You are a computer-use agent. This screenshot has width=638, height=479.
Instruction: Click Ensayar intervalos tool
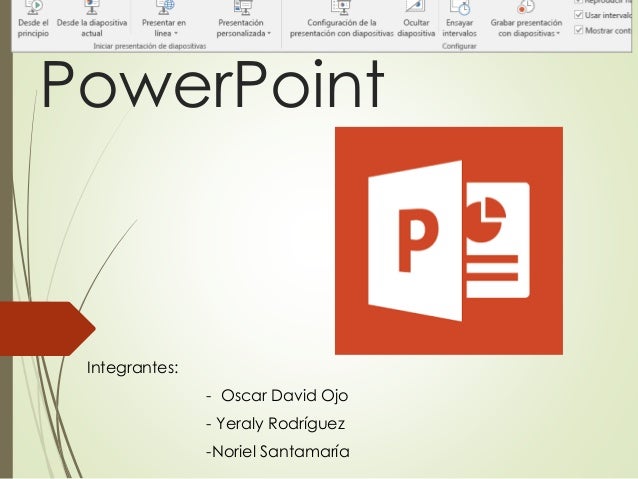pos(459,20)
